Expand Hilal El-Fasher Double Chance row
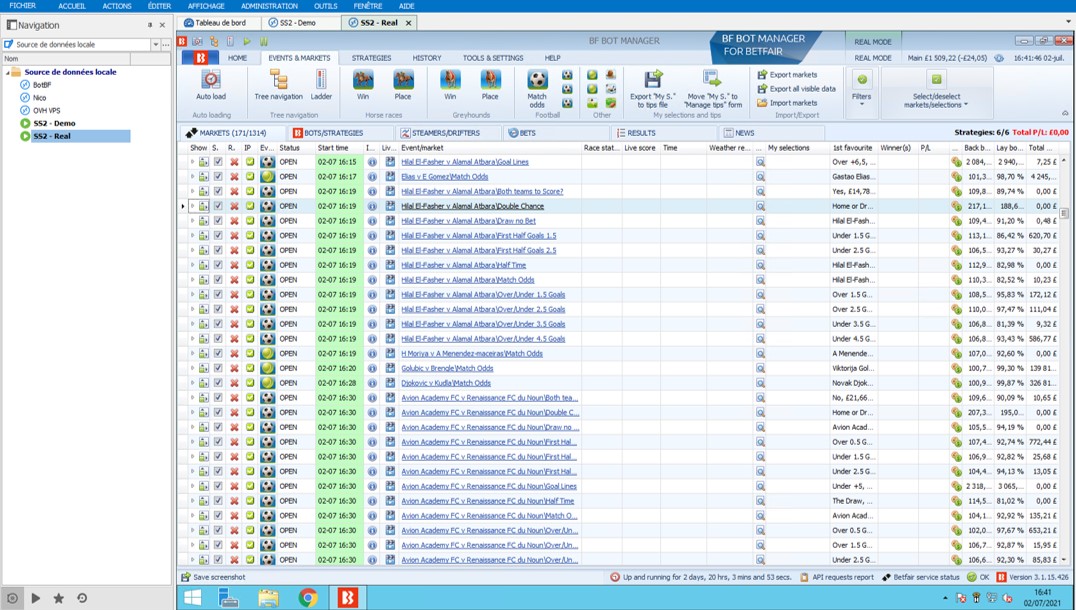Image resolution: width=1076 pixels, height=610 pixels. point(192,206)
